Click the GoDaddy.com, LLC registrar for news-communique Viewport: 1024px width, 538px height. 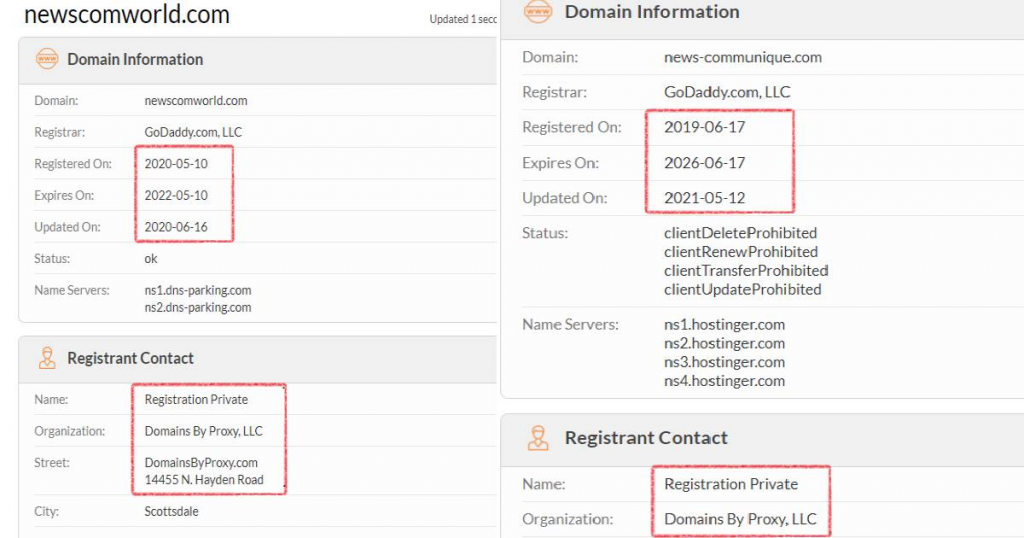(x=727, y=92)
